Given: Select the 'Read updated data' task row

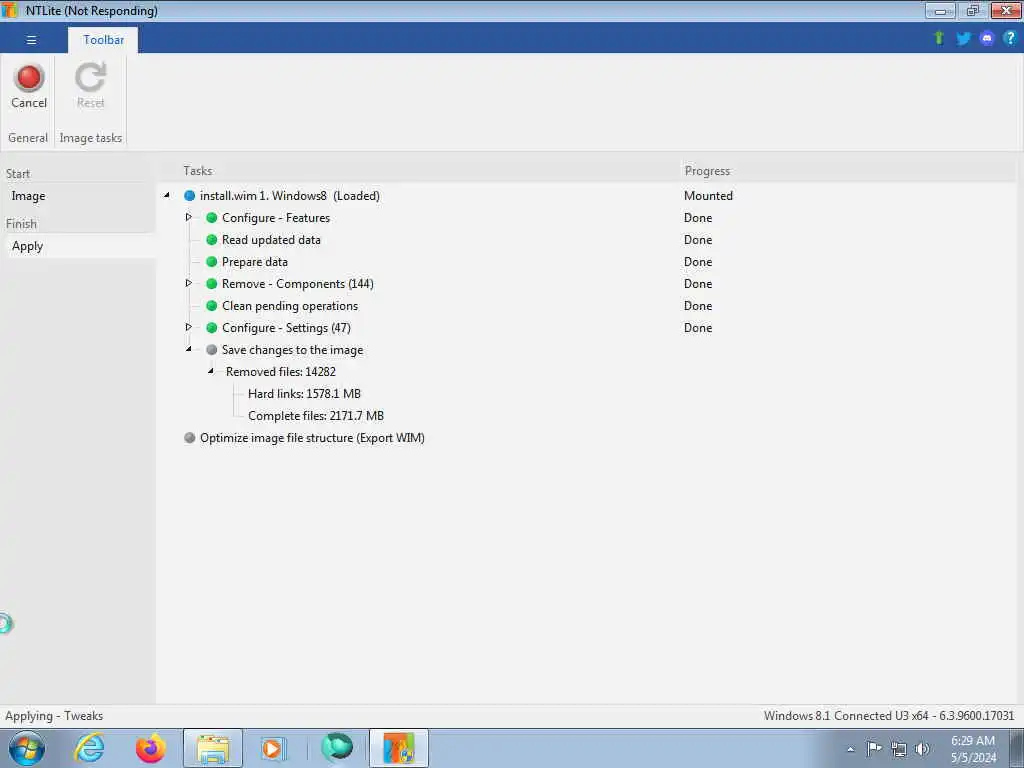Looking at the screenshot, I should (271, 240).
